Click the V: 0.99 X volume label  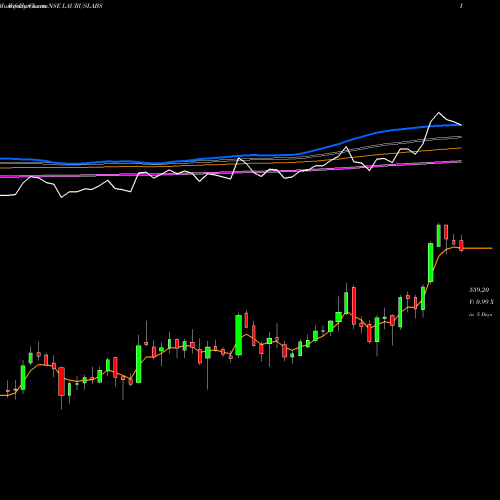(481, 302)
